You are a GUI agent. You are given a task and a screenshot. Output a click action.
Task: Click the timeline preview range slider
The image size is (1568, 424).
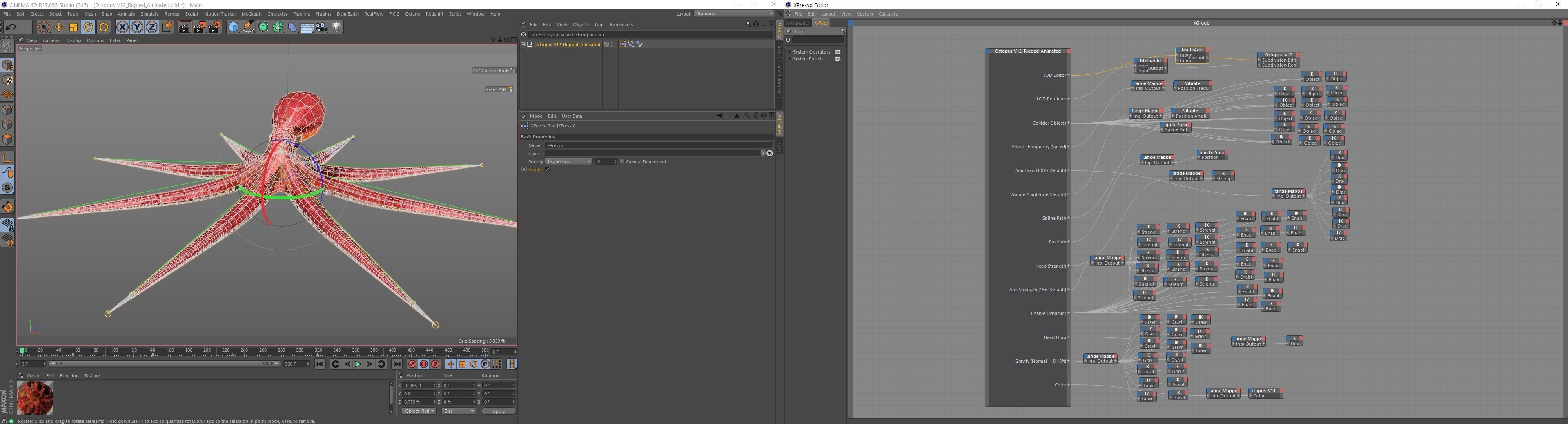click(164, 364)
